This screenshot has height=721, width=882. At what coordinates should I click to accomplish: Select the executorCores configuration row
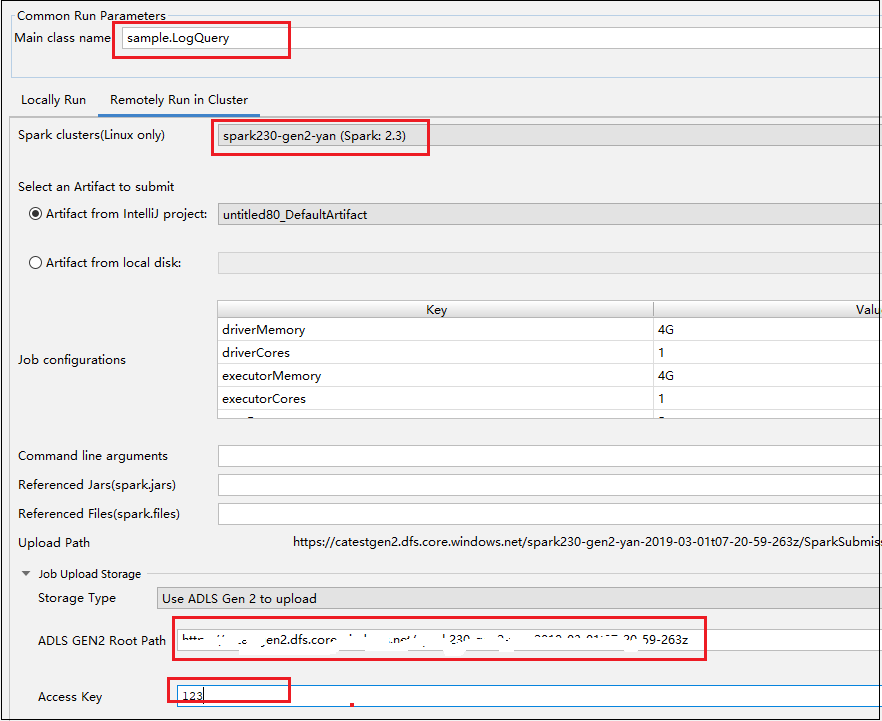click(400, 398)
